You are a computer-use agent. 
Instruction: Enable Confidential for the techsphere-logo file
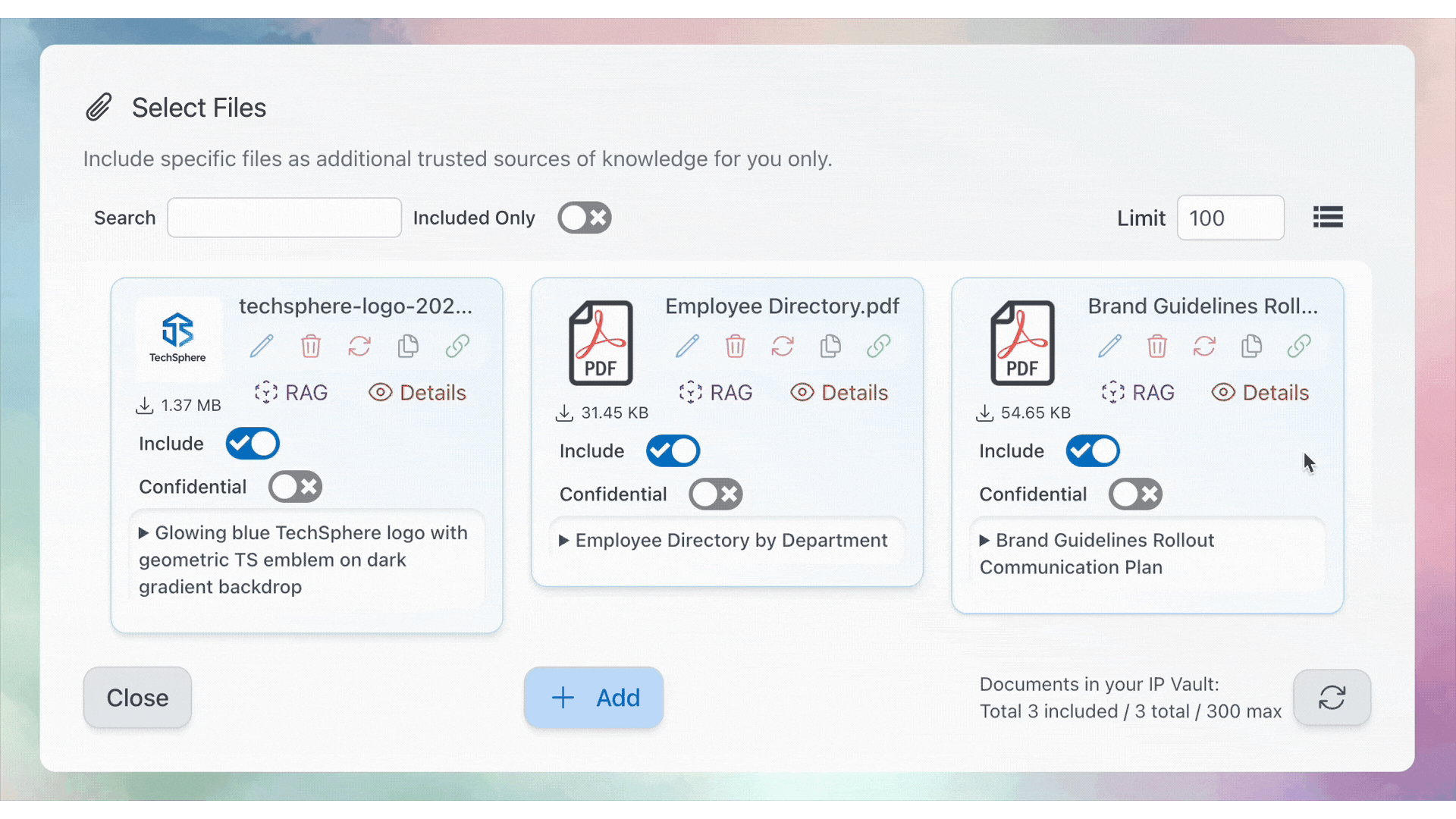(295, 487)
